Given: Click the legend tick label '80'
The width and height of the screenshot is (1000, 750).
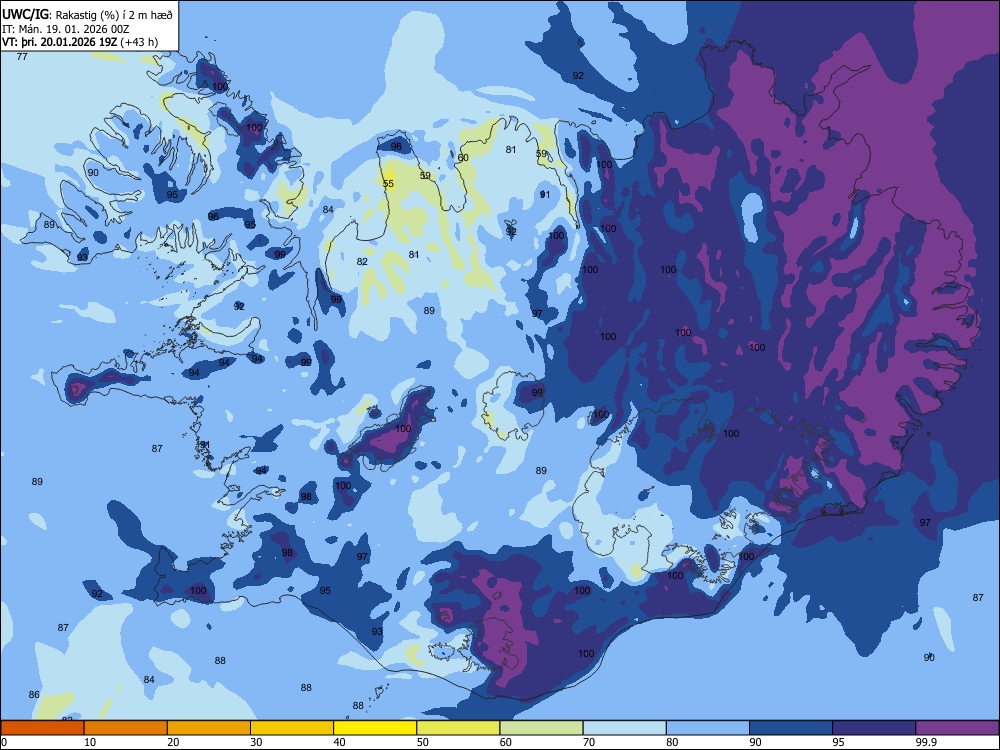Looking at the screenshot, I should [672, 742].
